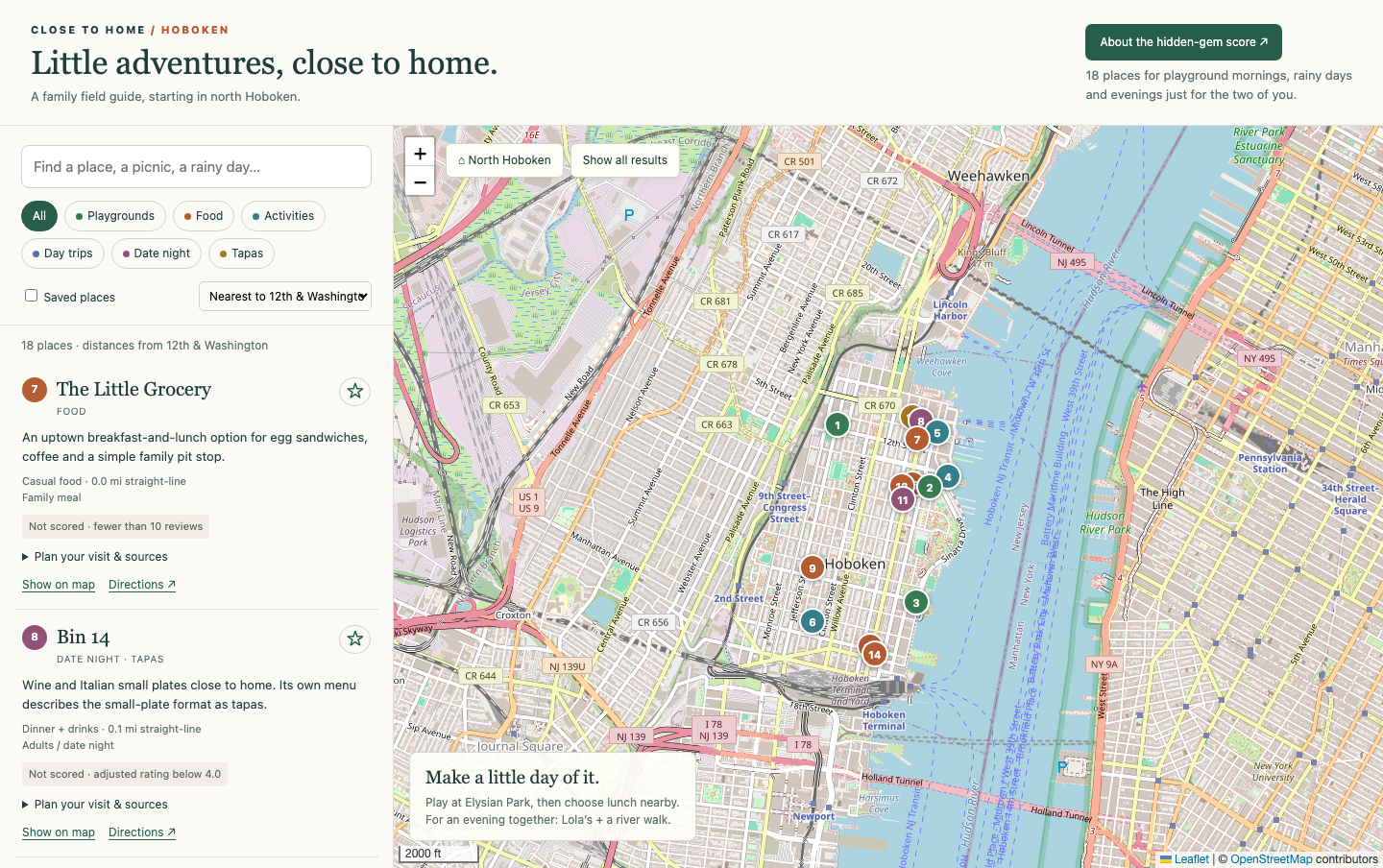Screen dimensions: 1383x868
Task: Enable the Saved places checkbox
Action: click(x=32, y=296)
